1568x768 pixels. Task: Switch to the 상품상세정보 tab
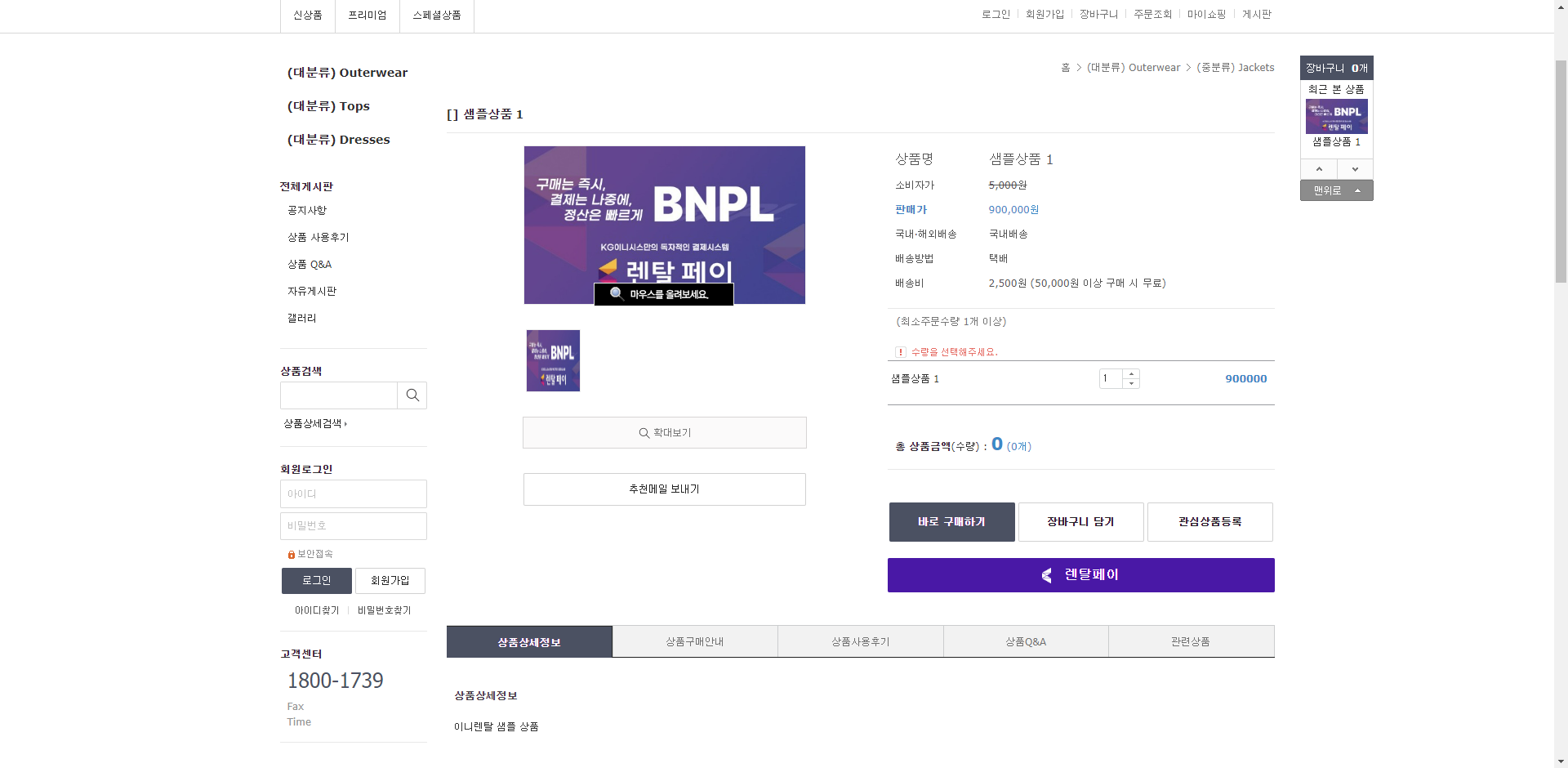coord(529,642)
